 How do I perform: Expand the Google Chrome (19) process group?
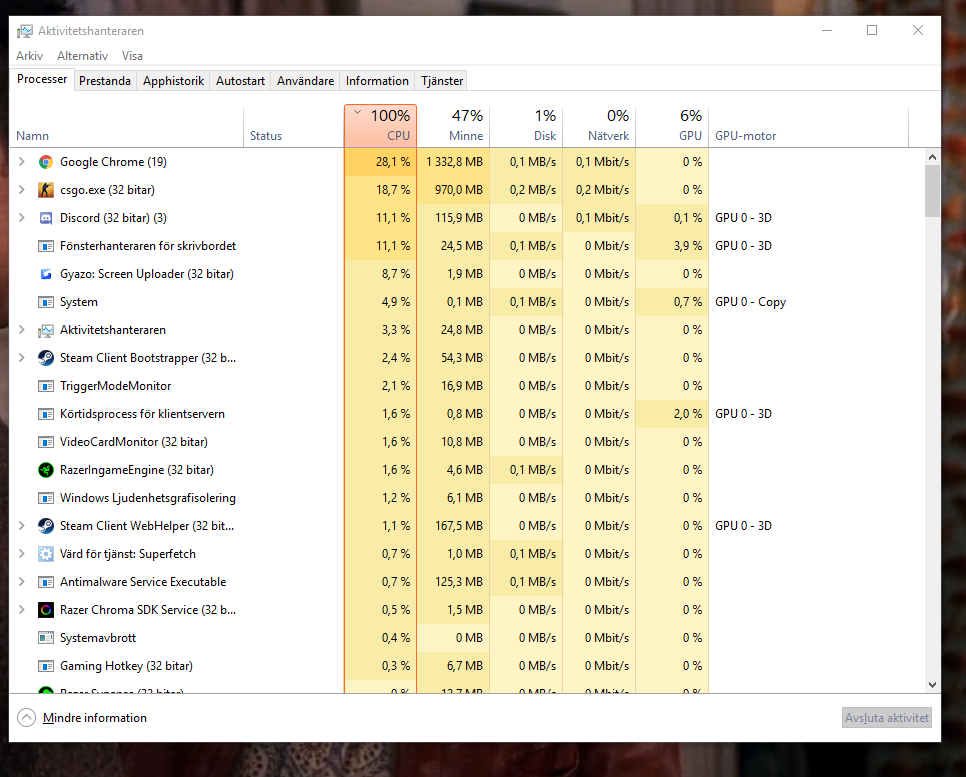[x=22, y=162]
